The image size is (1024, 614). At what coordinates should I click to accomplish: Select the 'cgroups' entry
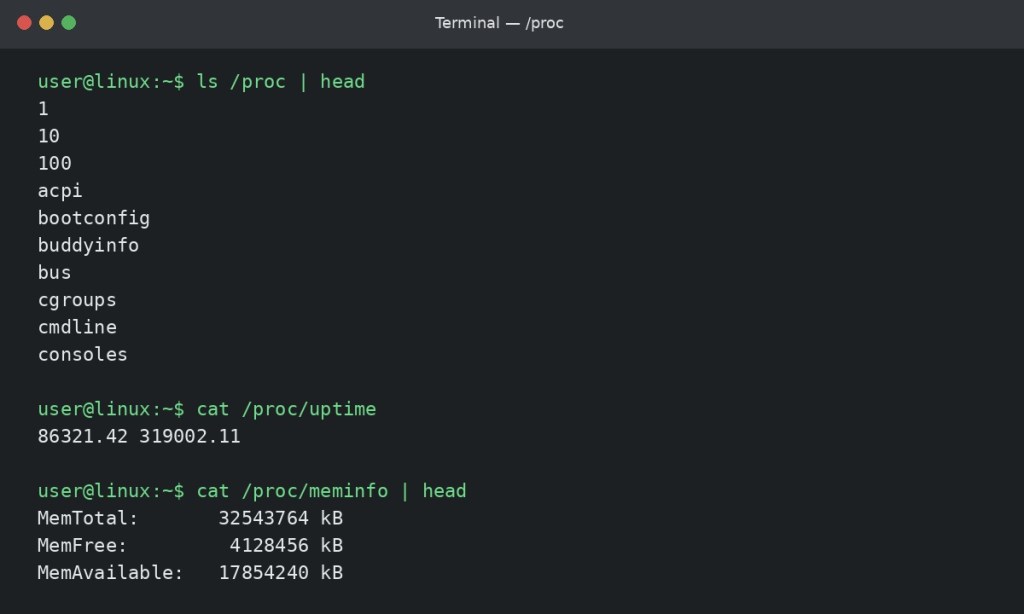pyautogui.click(x=77, y=300)
